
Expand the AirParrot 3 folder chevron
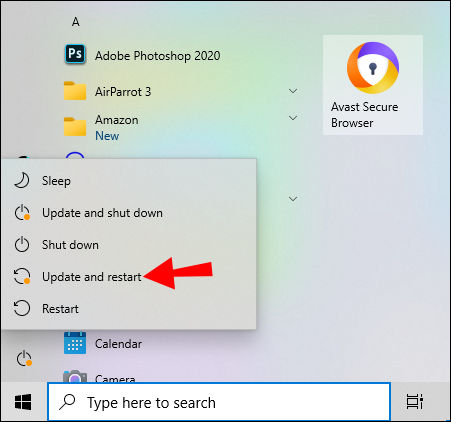pos(293,91)
